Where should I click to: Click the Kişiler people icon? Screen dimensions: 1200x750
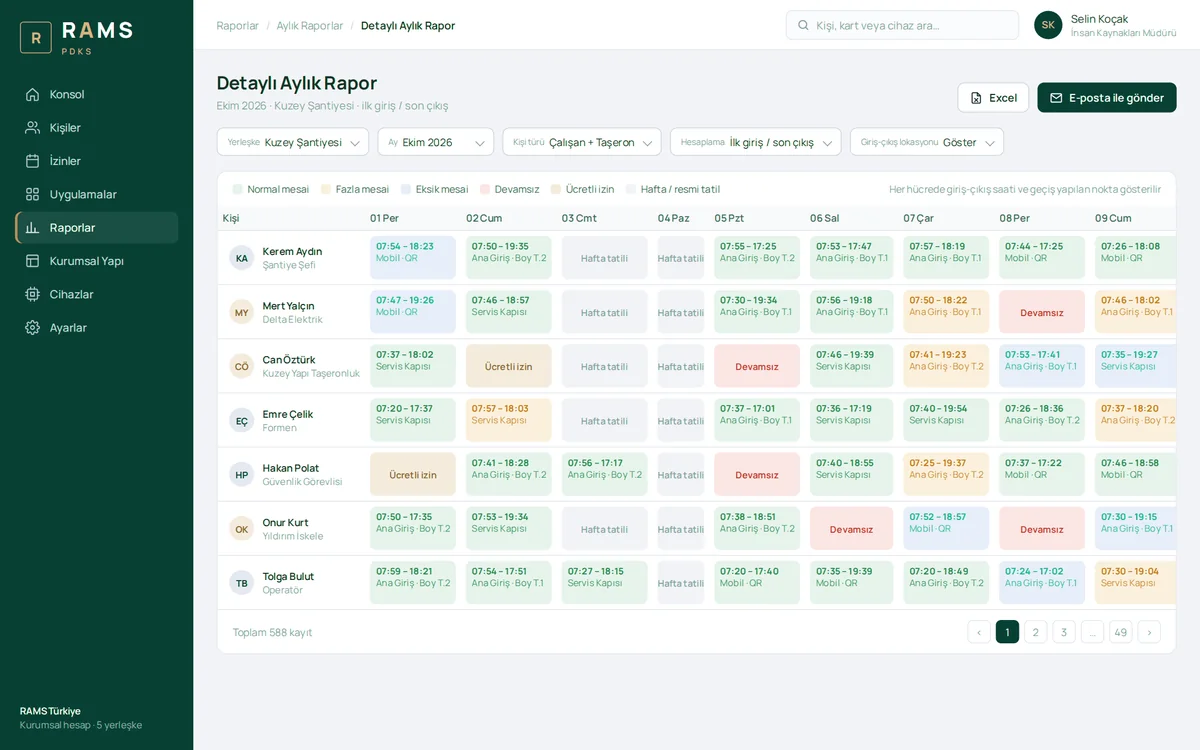click(33, 127)
